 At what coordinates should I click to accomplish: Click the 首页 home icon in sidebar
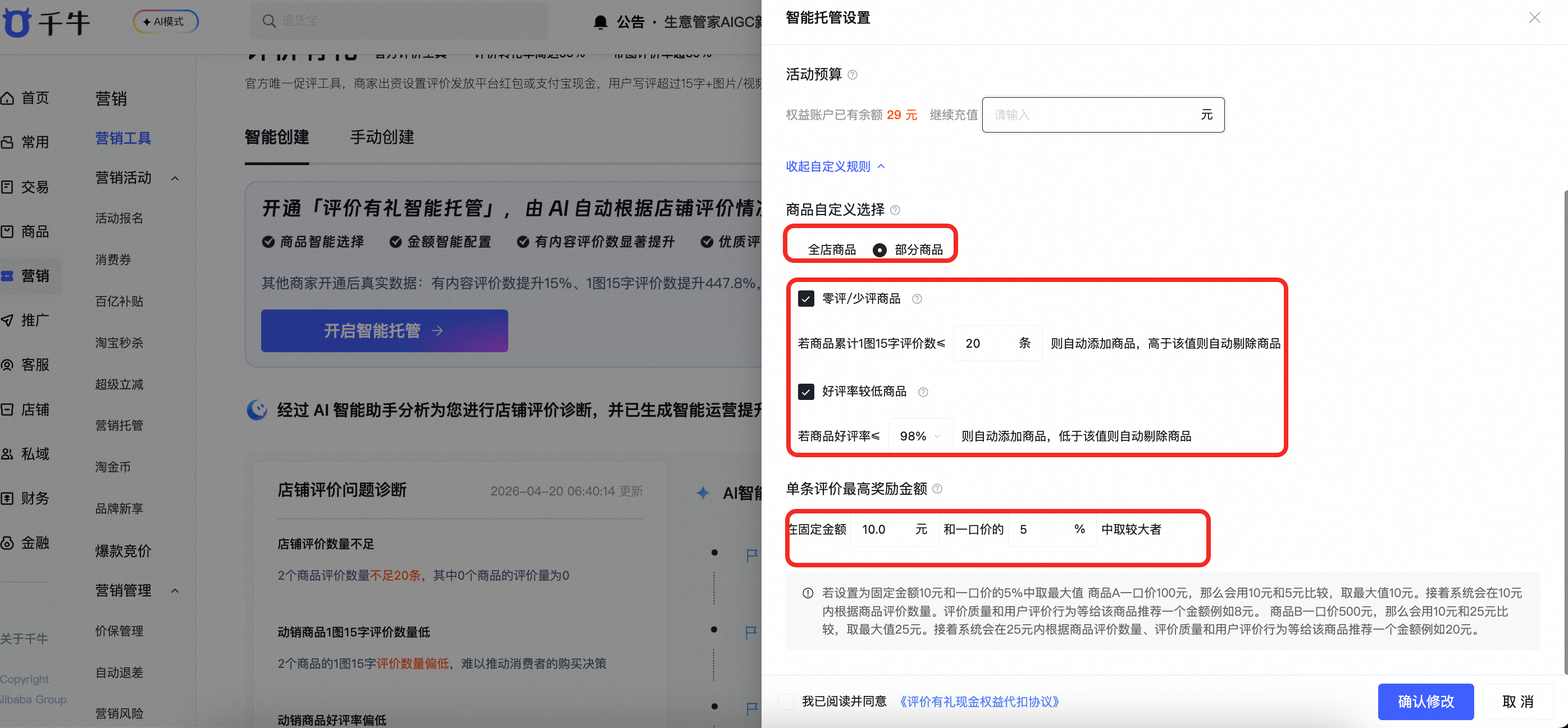click(7, 98)
